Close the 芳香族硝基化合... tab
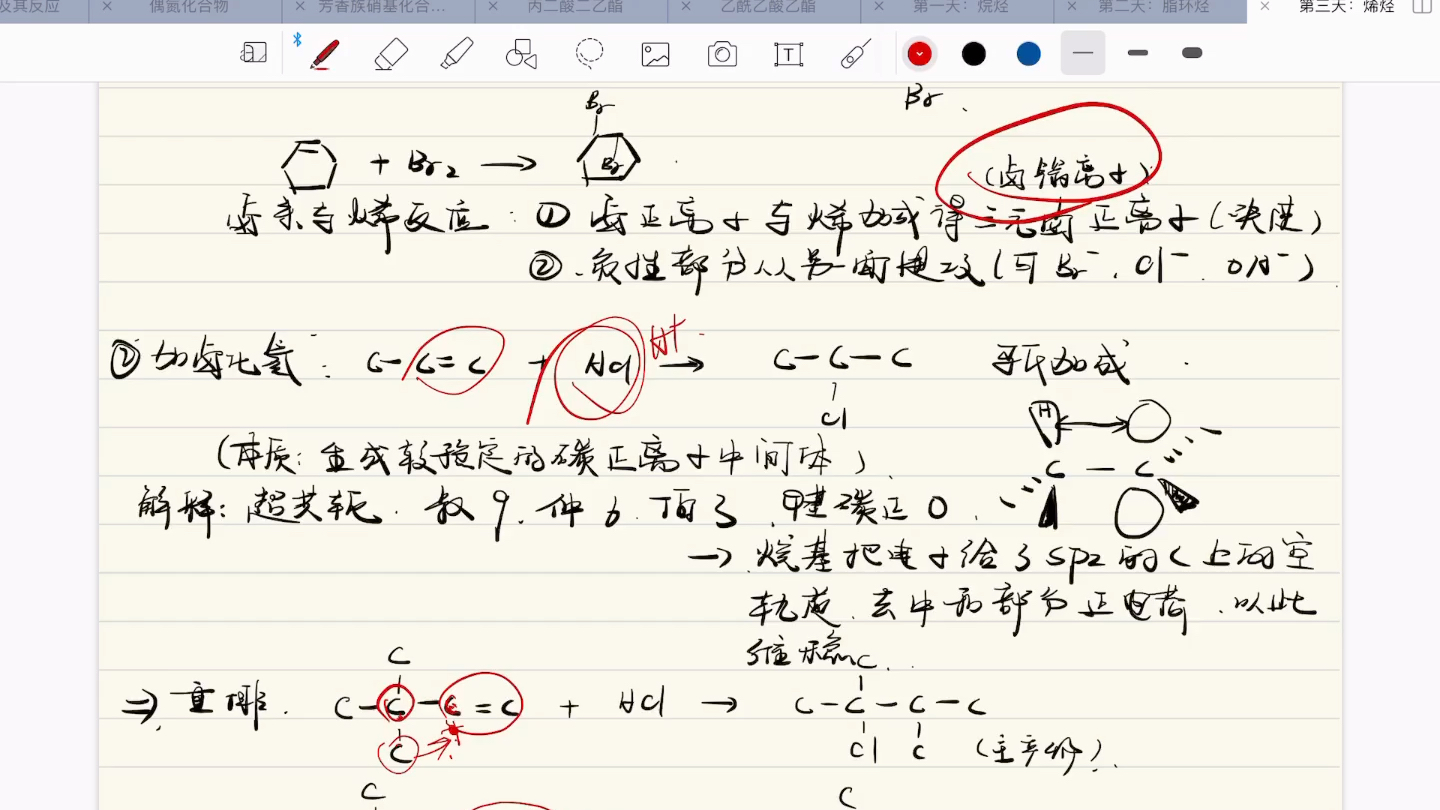This screenshot has height=810, width=1440. click(300, 6)
